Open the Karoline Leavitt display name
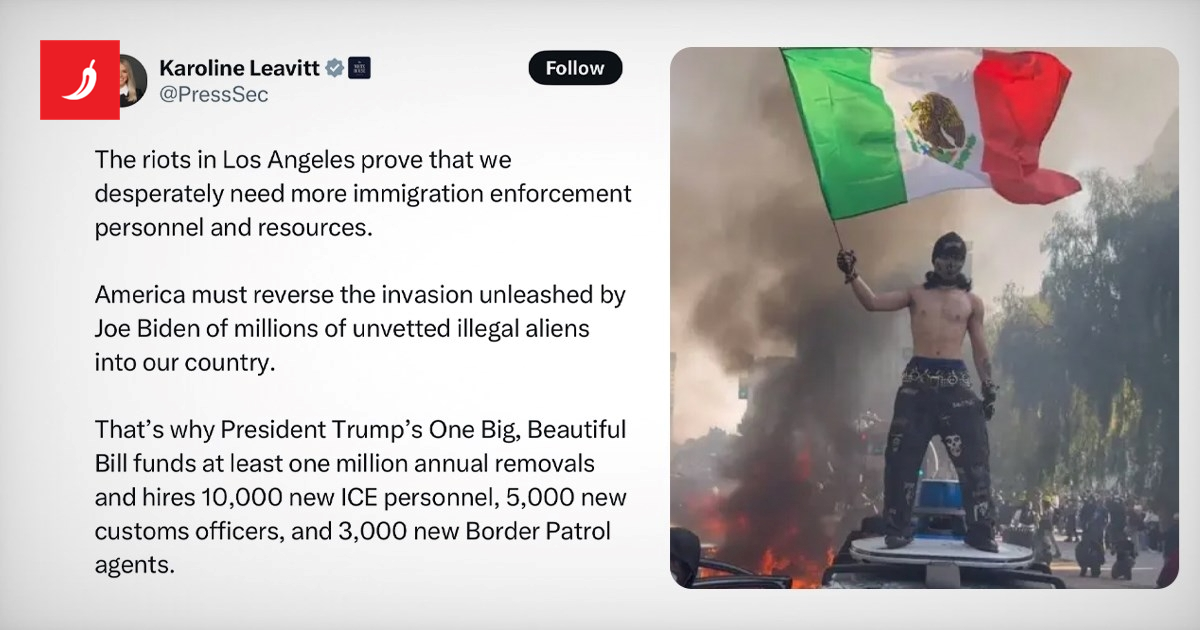This screenshot has height=630, width=1200. (239, 68)
